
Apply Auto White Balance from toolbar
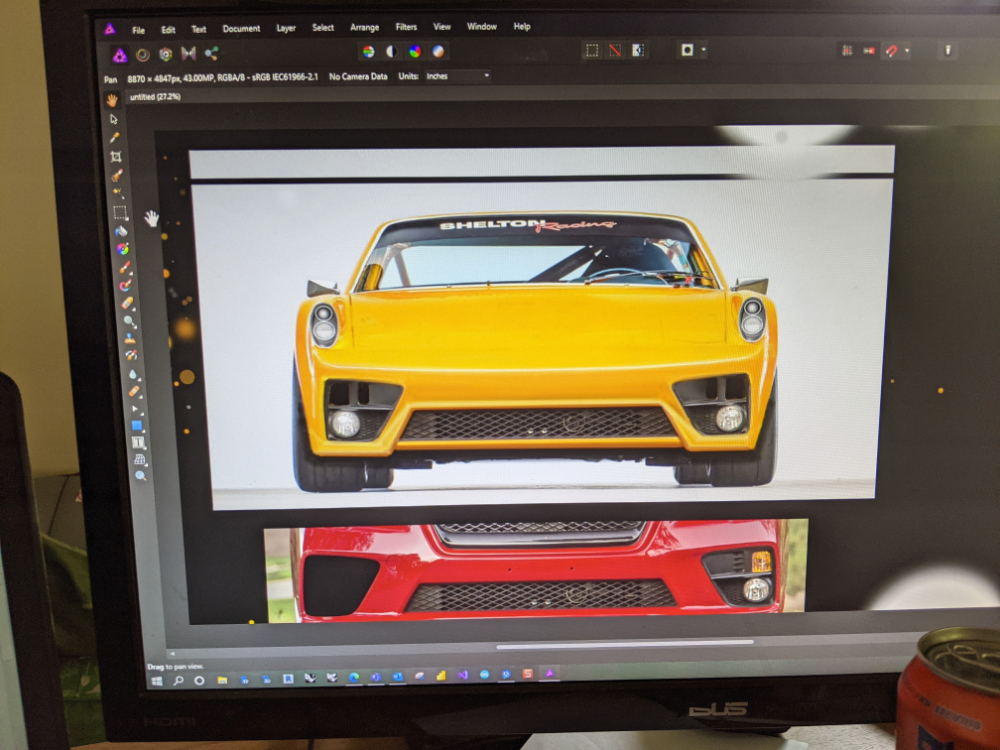coord(437,52)
